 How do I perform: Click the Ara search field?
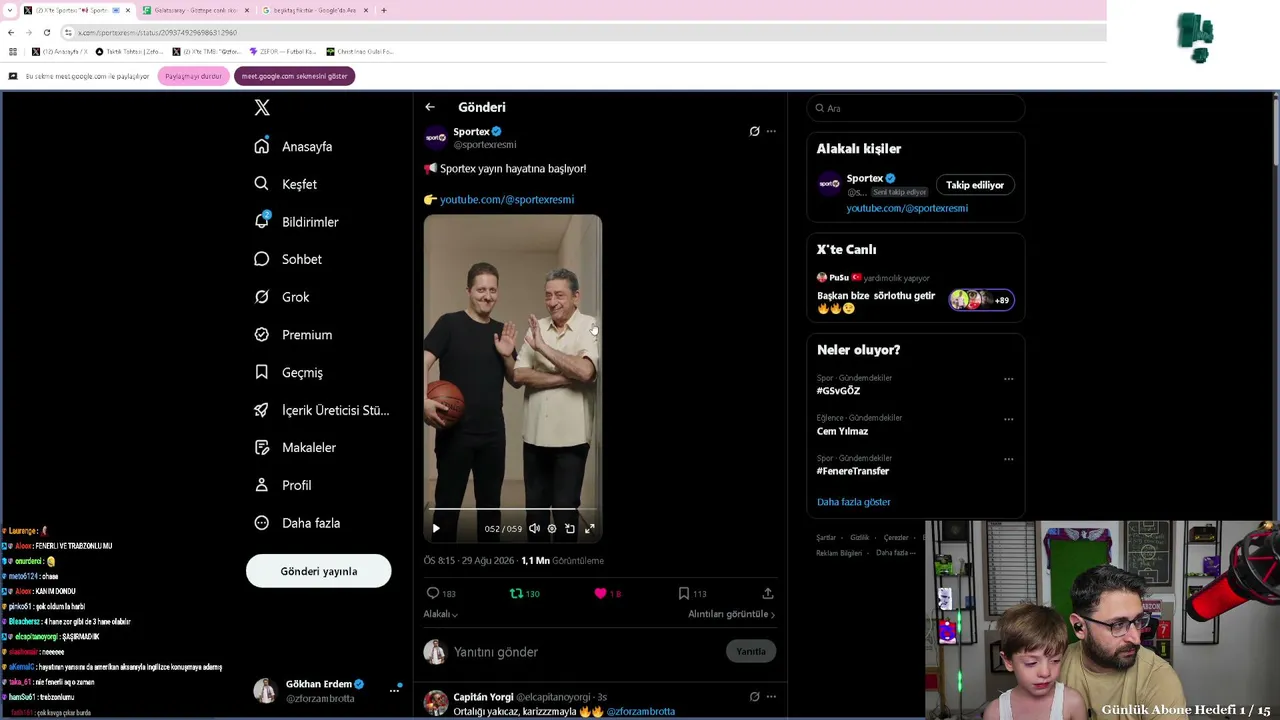click(916, 108)
